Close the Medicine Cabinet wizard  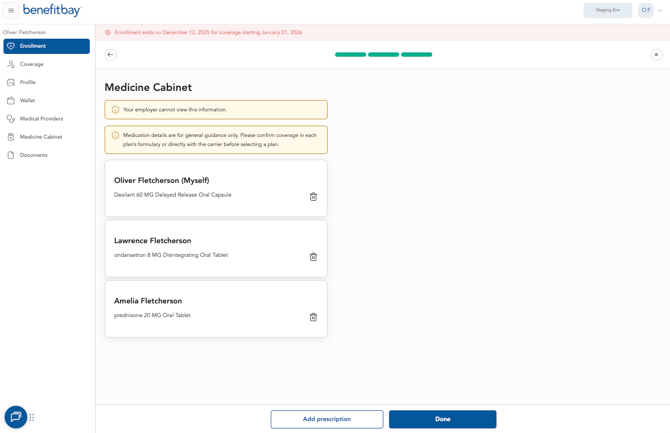click(x=656, y=55)
